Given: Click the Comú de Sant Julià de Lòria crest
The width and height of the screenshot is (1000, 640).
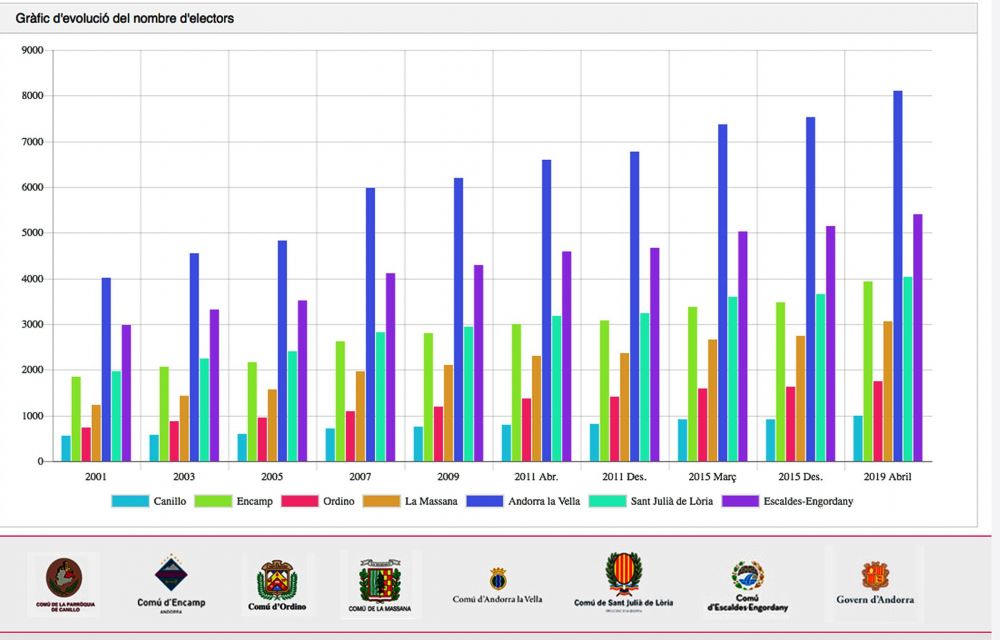Looking at the screenshot, I should click(x=624, y=581).
